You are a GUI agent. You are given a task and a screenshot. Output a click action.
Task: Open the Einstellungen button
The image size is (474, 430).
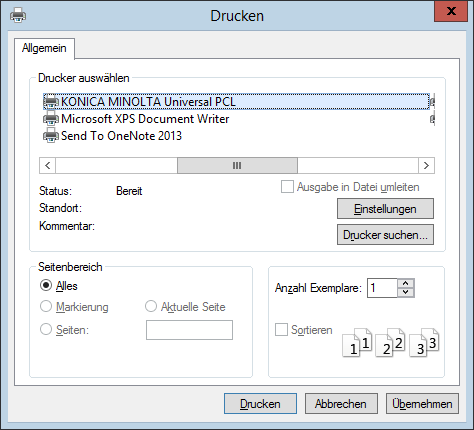(385, 209)
